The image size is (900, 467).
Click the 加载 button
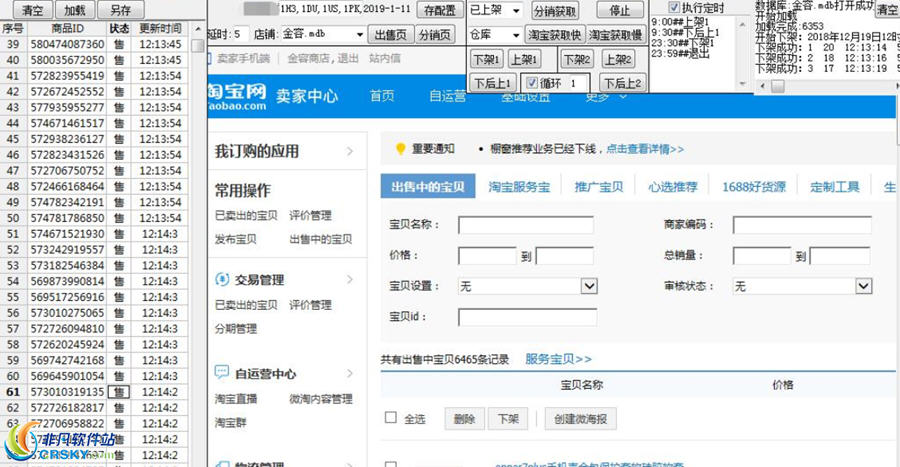click(75, 10)
